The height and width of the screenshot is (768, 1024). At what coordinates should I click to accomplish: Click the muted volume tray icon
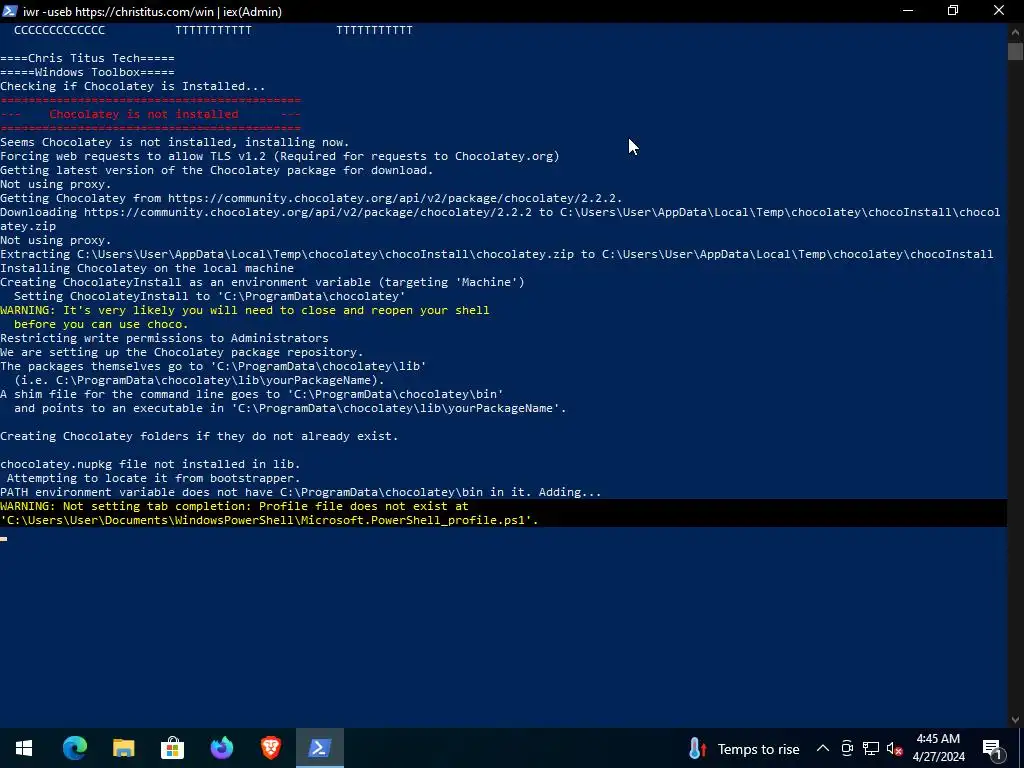click(x=894, y=748)
